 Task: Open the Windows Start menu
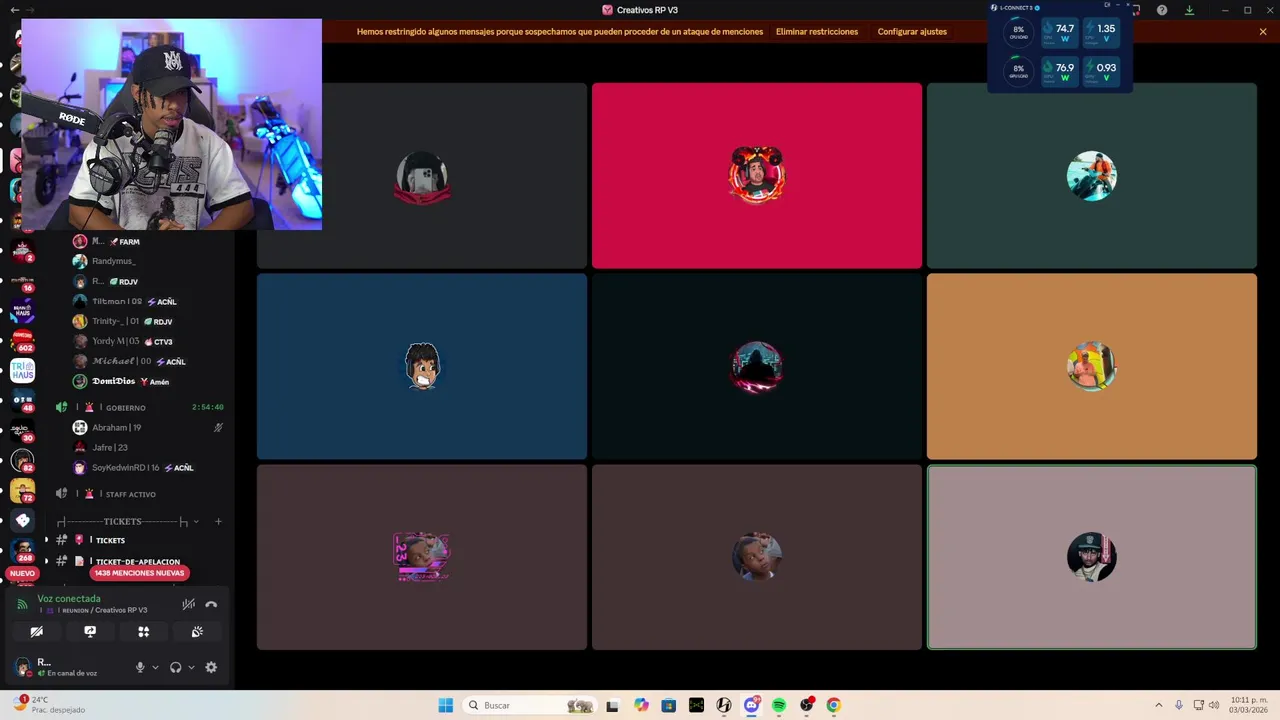click(x=445, y=705)
